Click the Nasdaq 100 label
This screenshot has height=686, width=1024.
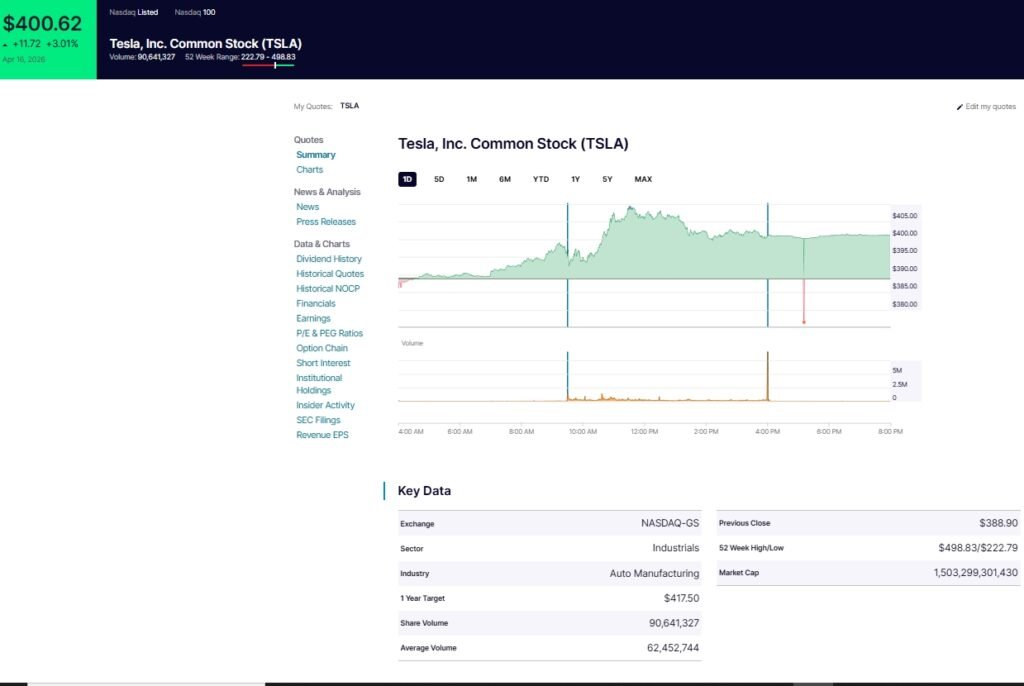point(195,12)
